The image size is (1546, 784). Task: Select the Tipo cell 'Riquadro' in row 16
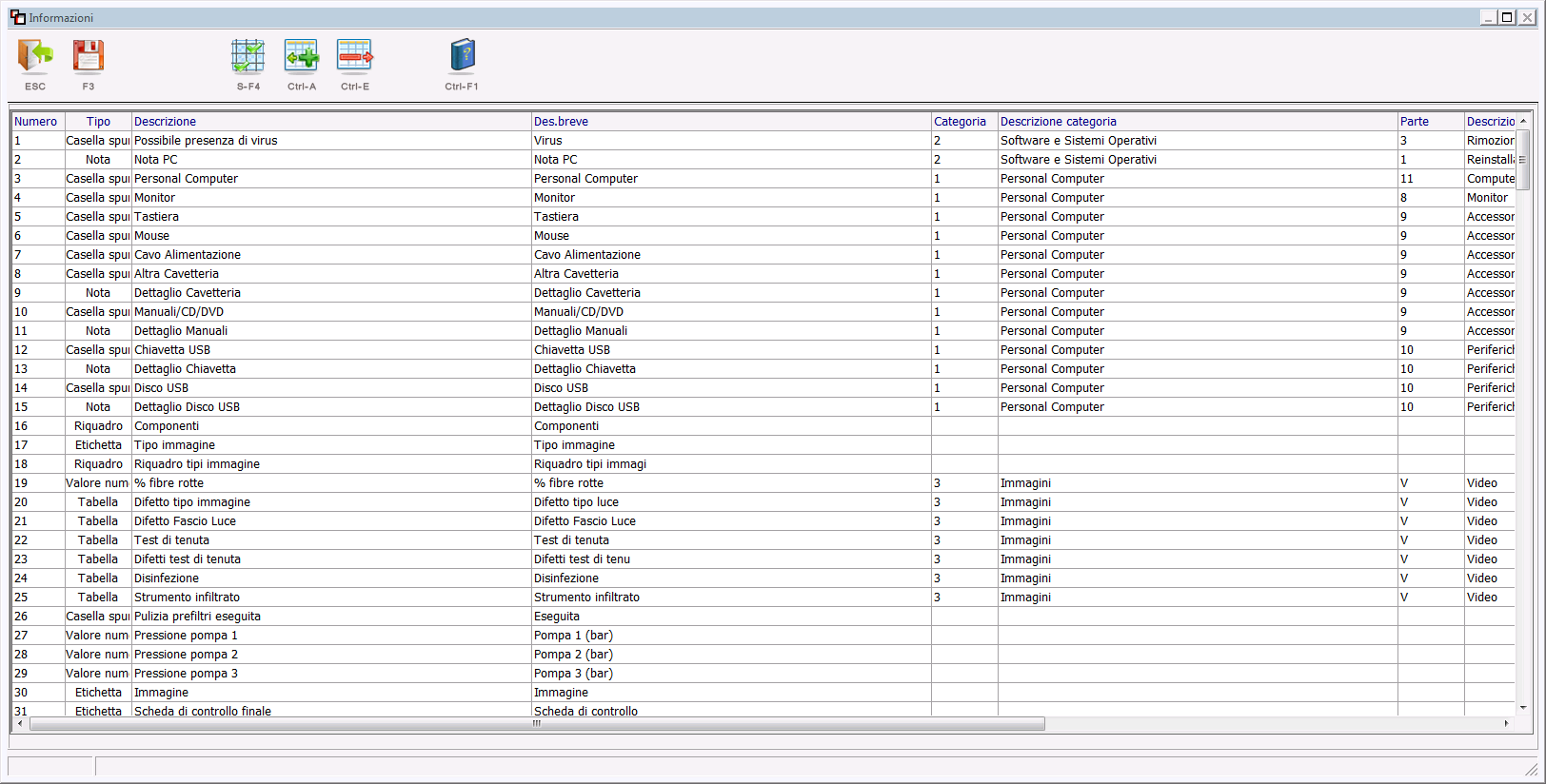point(98,426)
